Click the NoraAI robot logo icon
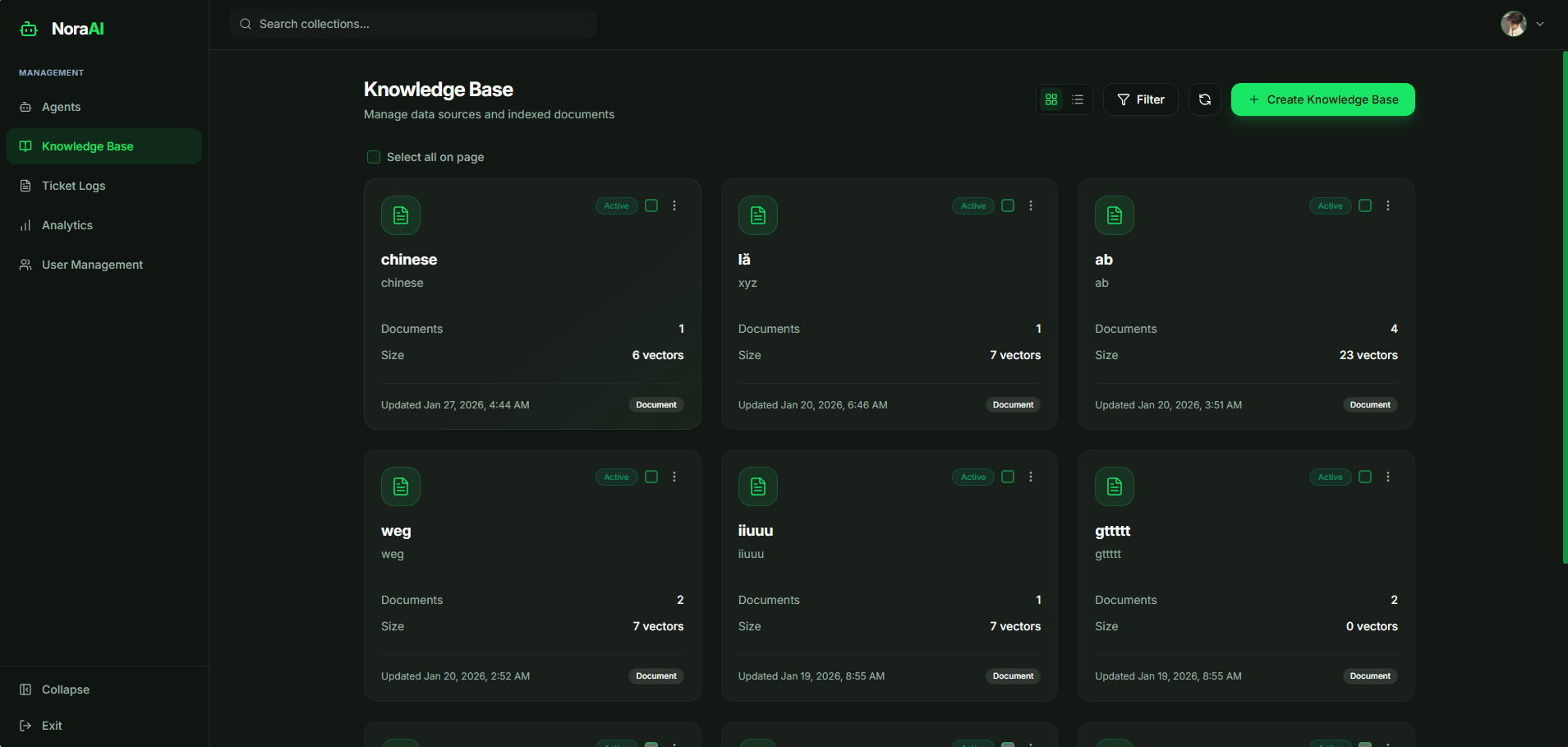The image size is (1568, 747). pyautogui.click(x=29, y=29)
